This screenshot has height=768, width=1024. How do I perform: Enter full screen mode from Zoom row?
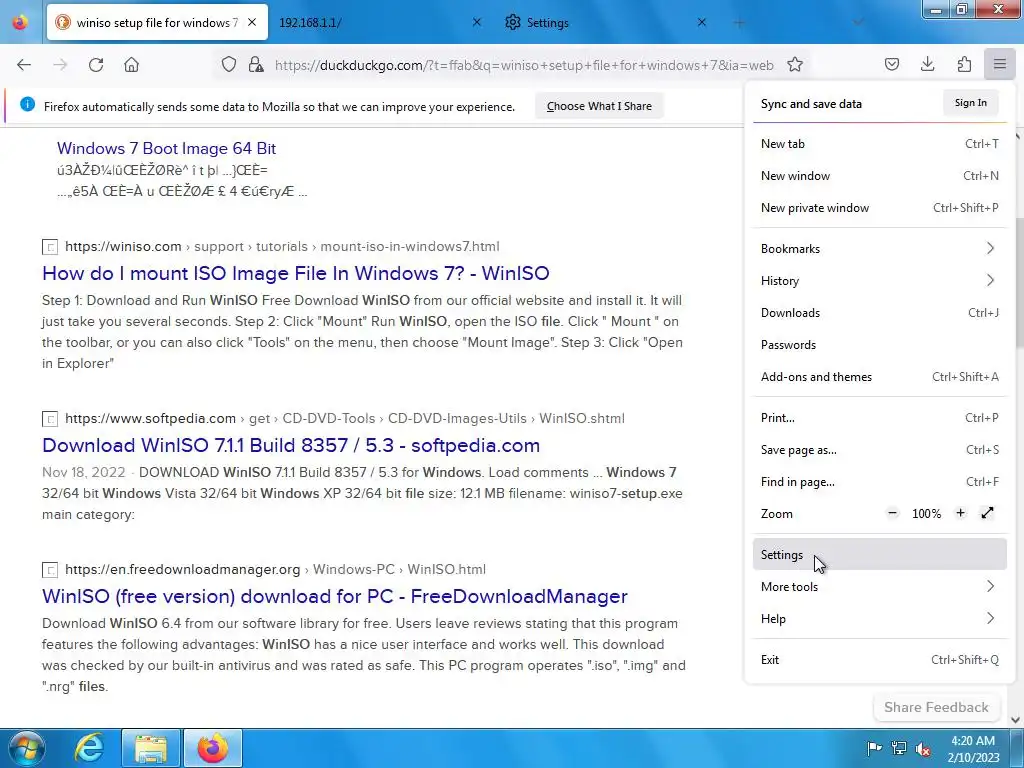[987, 513]
